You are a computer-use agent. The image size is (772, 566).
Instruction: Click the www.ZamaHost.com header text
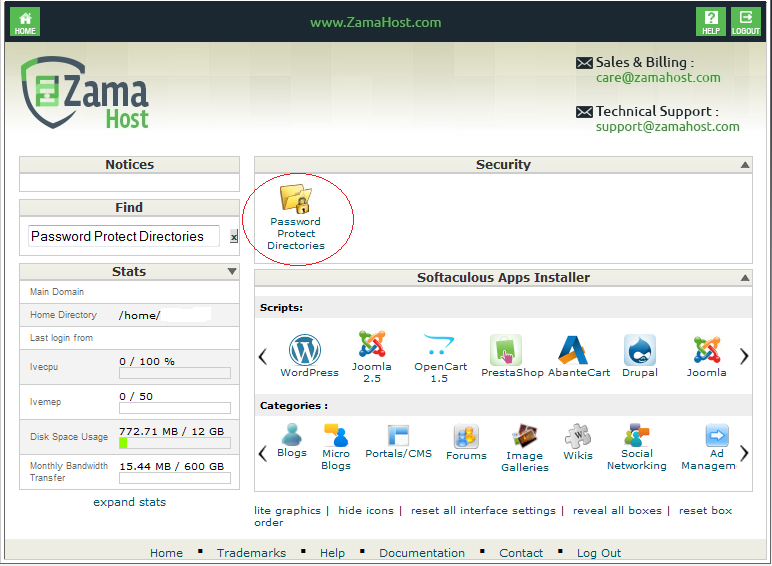(x=376, y=23)
